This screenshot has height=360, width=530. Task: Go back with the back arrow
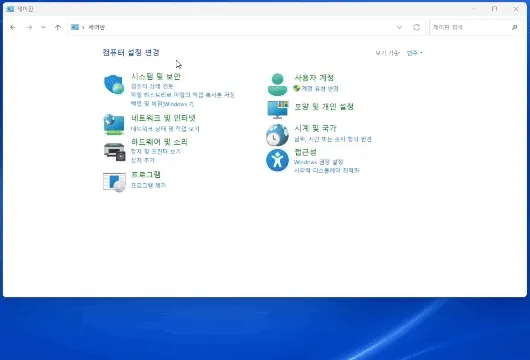tap(13, 27)
